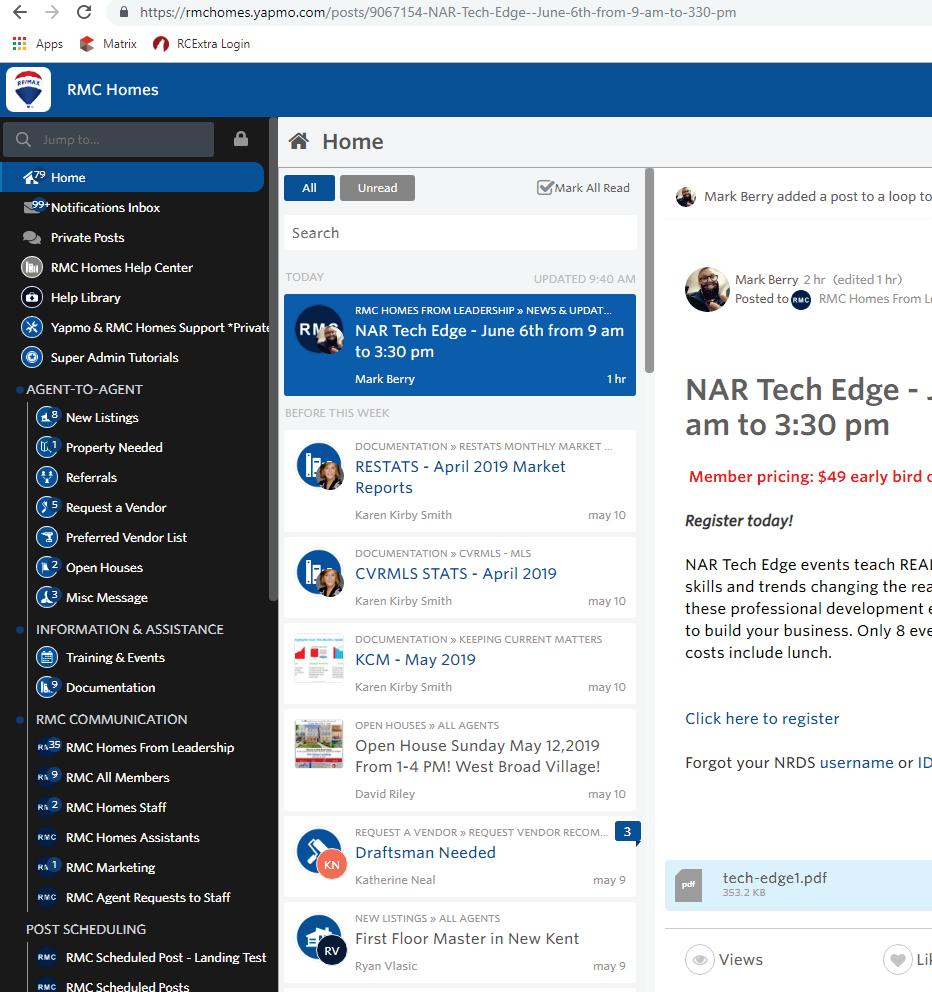Image resolution: width=932 pixels, height=992 pixels.
Task: Click the lock icon beside Jump to field
Action: click(241, 139)
